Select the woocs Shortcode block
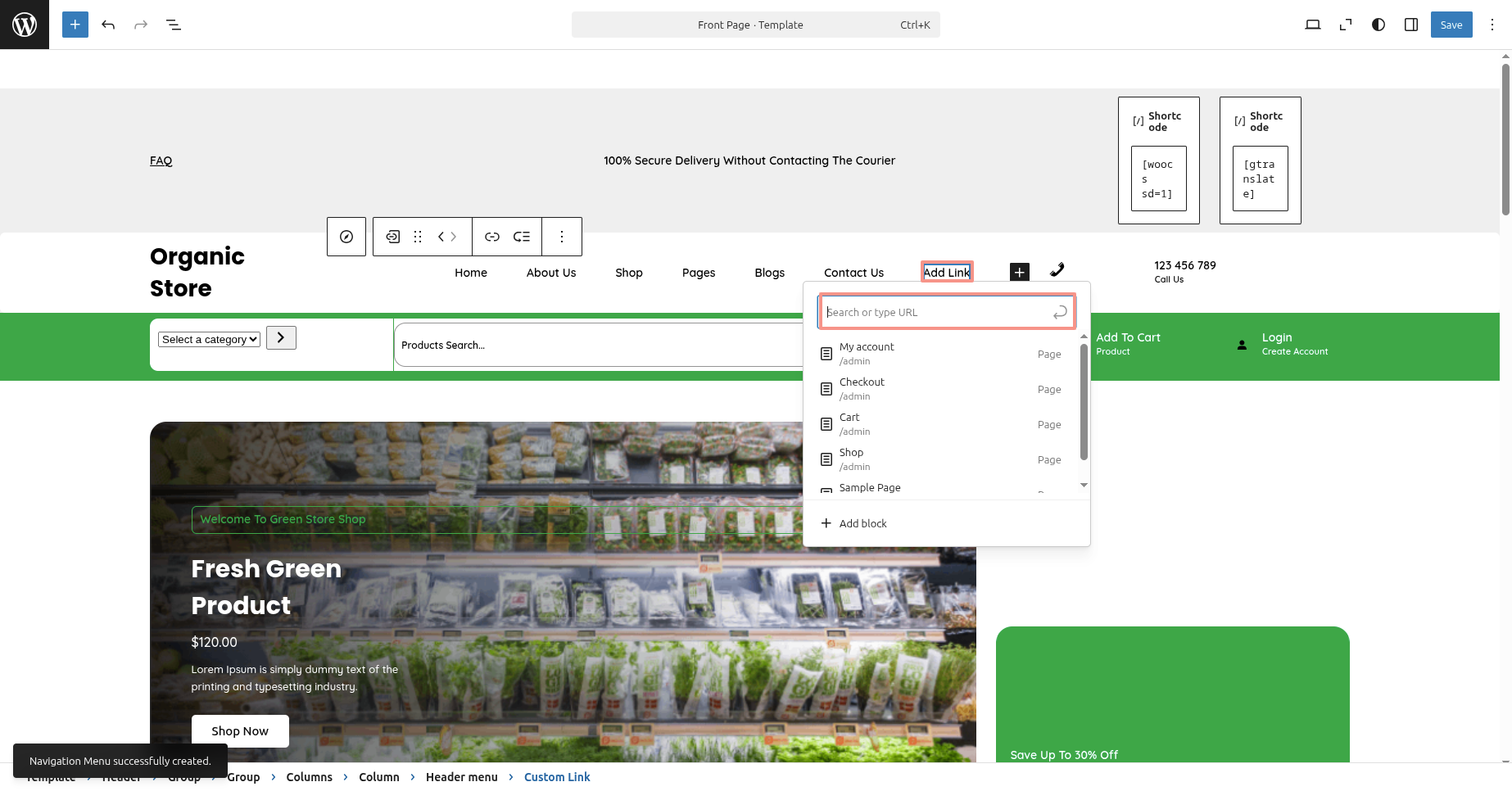 pyautogui.click(x=1158, y=160)
